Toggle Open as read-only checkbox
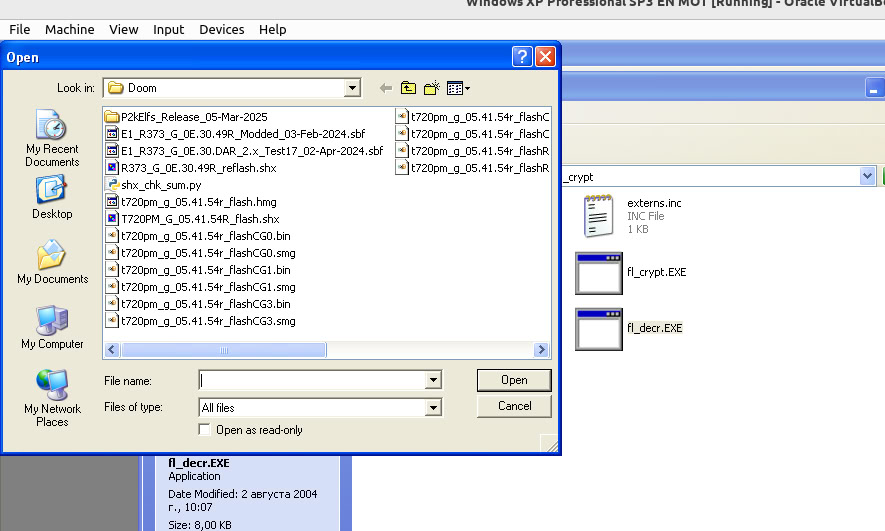The height and width of the screenshot is (531, 885). [204, 430]
